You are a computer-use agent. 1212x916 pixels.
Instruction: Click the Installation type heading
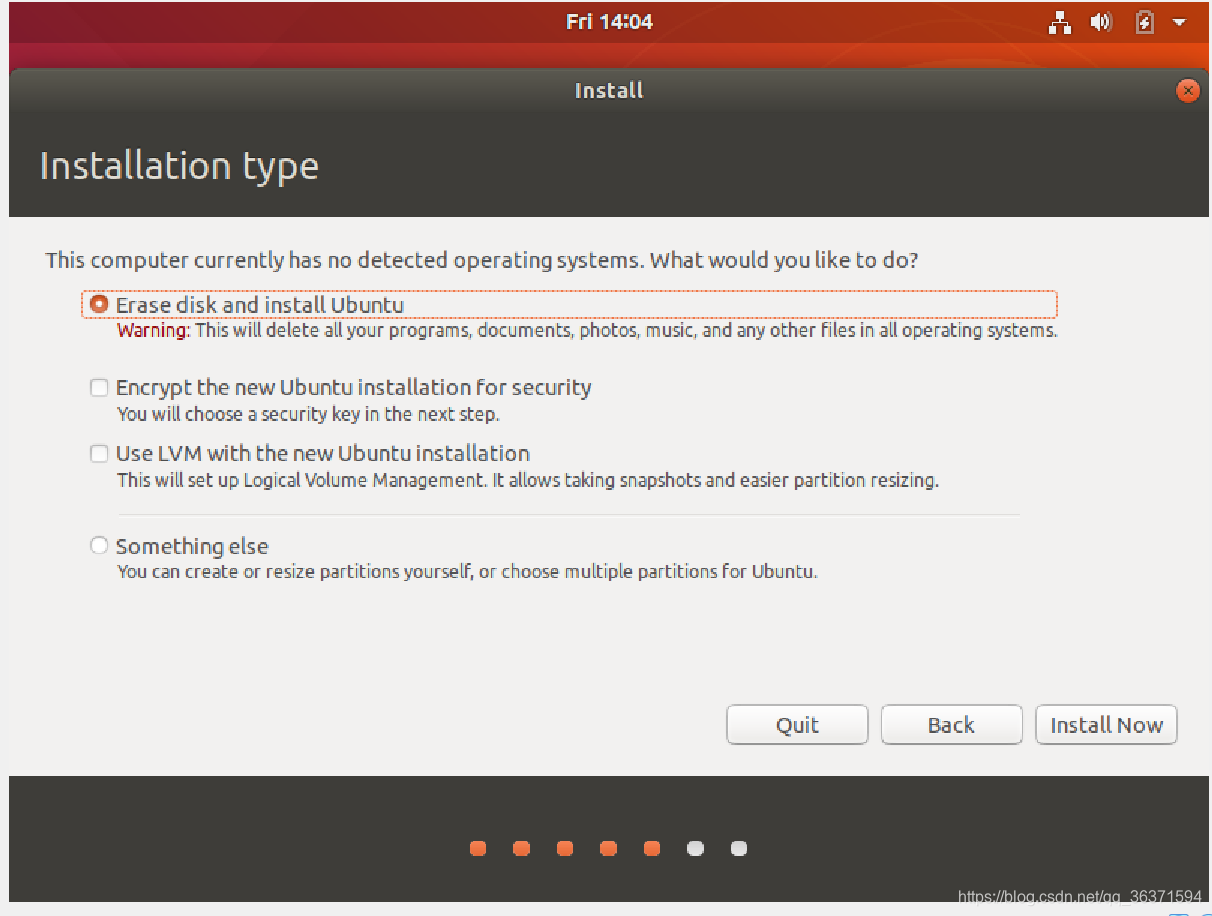coord(179,166)
